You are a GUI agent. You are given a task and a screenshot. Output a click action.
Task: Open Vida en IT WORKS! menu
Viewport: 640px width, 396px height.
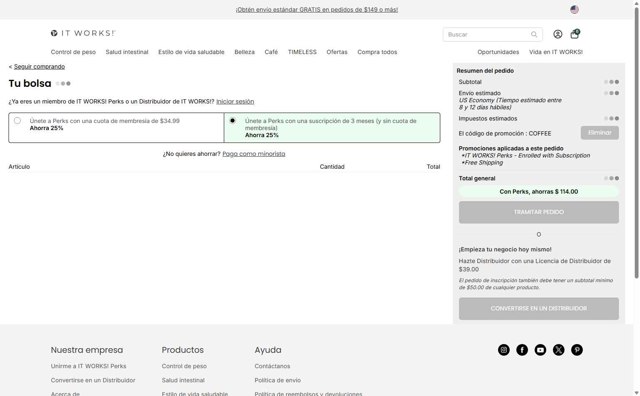(556, 52)
